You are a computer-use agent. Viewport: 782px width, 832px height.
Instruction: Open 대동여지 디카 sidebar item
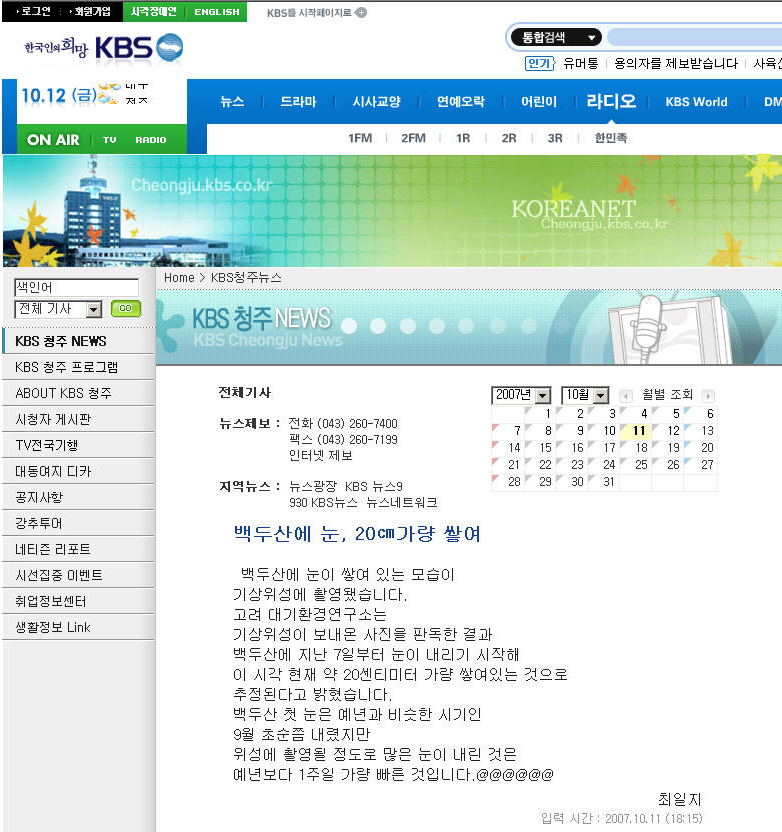point(79,471)
